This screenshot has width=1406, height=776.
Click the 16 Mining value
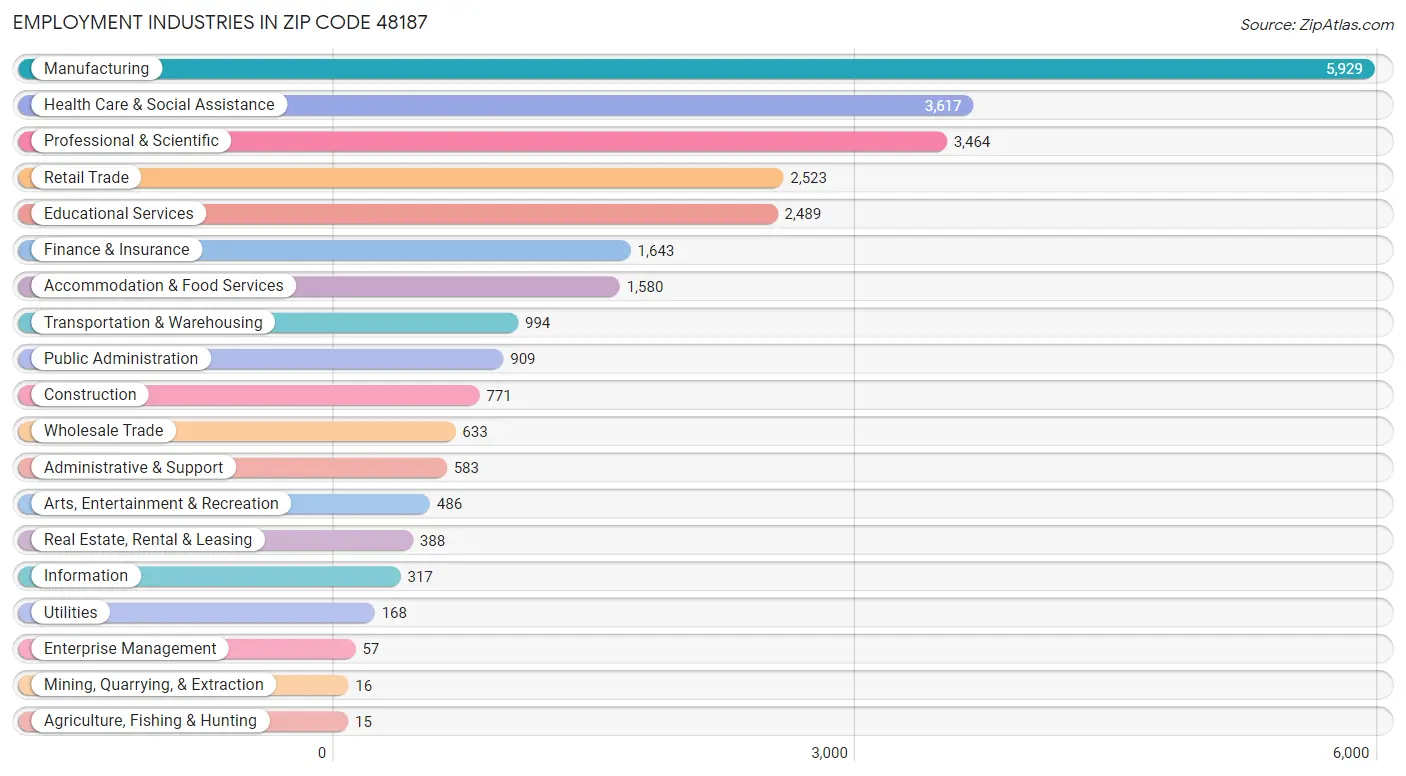pos(363,686)
